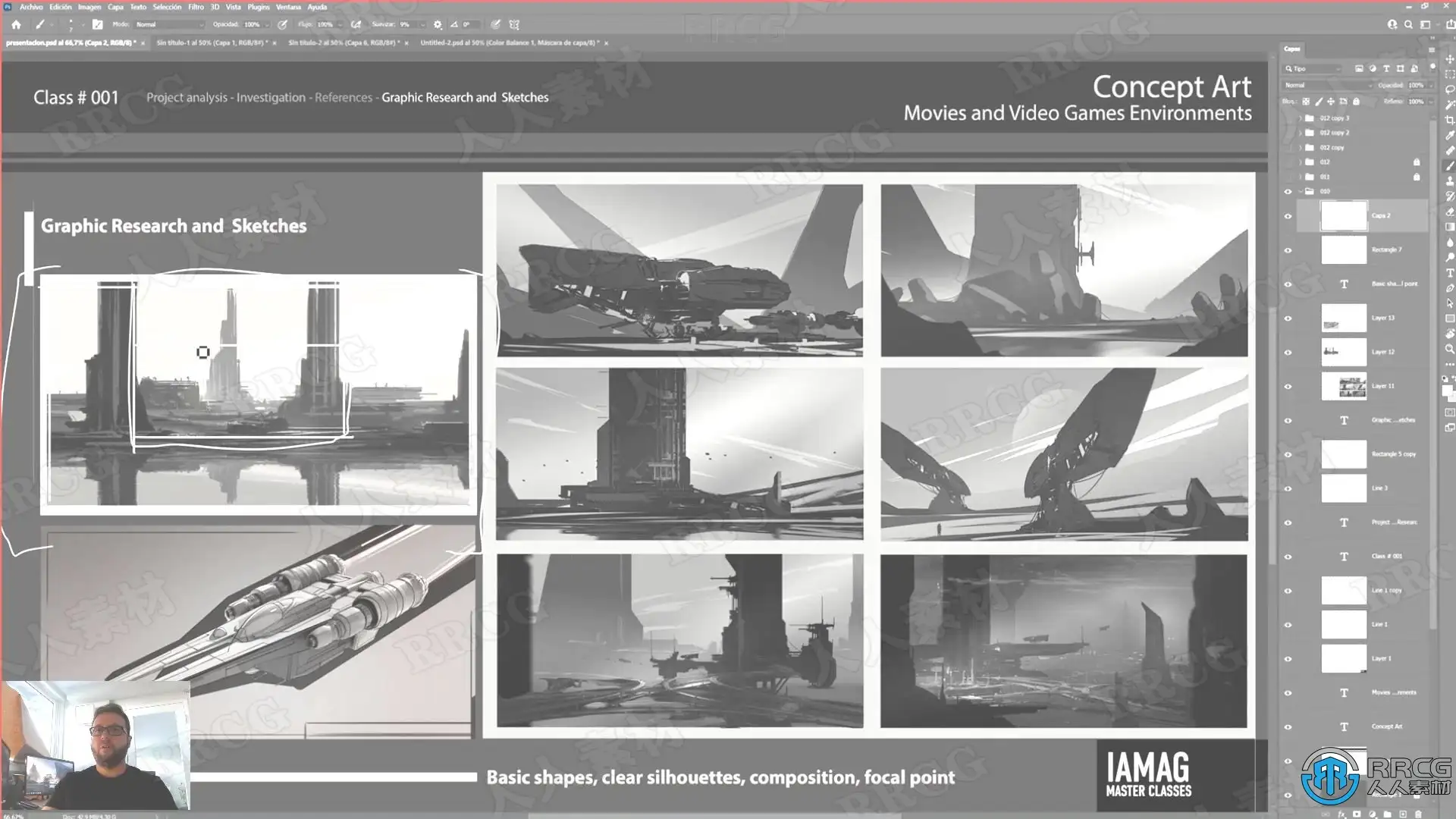Close the presentacion.psd document tab
1456x819 pixels.
coord(143,43)
